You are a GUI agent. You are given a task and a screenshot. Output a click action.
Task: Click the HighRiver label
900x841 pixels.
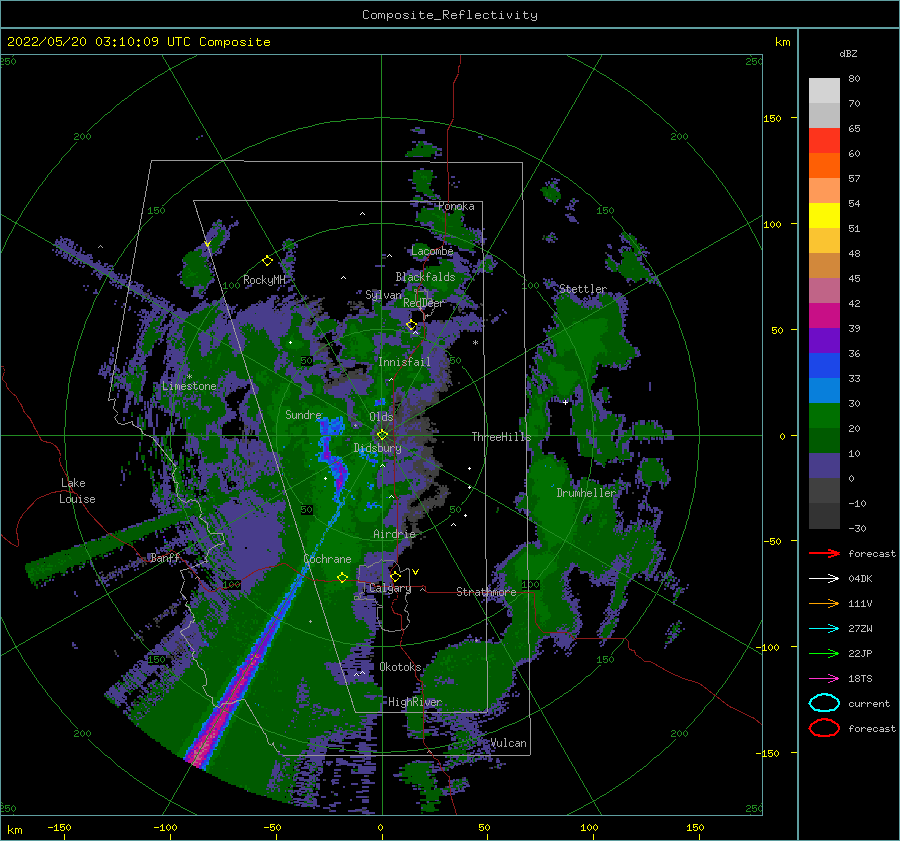coord(414,702)
